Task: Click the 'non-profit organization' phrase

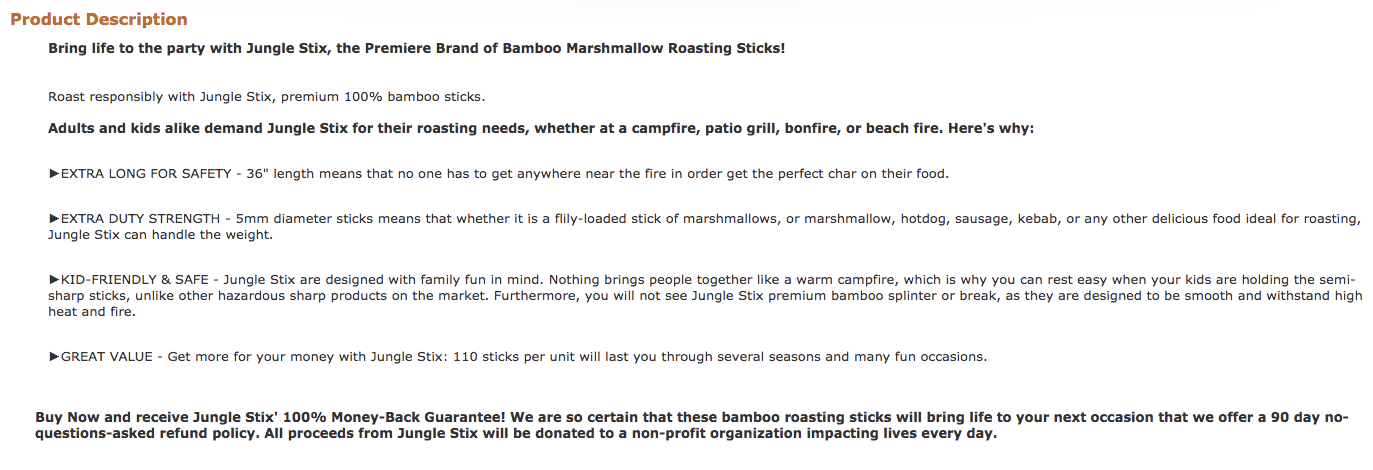Action: click(x=699, y=434)
